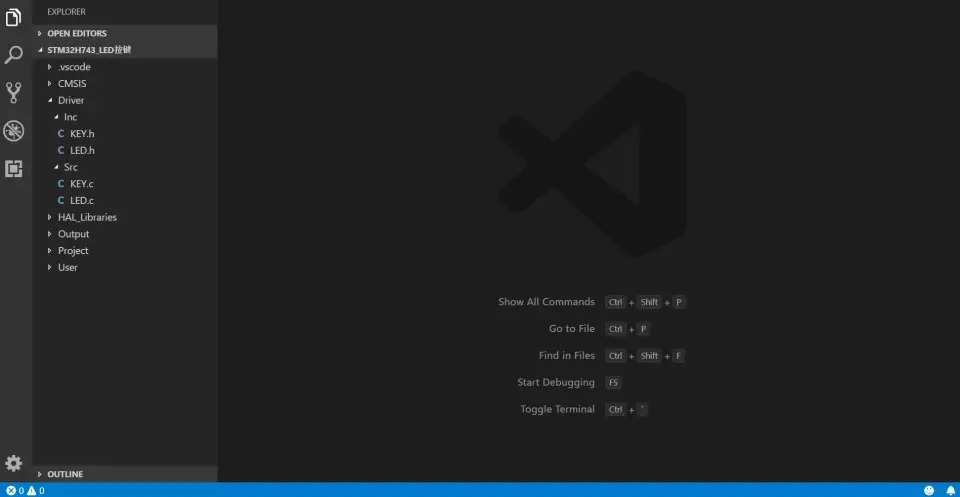
Task: Collapse the Inc folder arrow
Action: 56,117
